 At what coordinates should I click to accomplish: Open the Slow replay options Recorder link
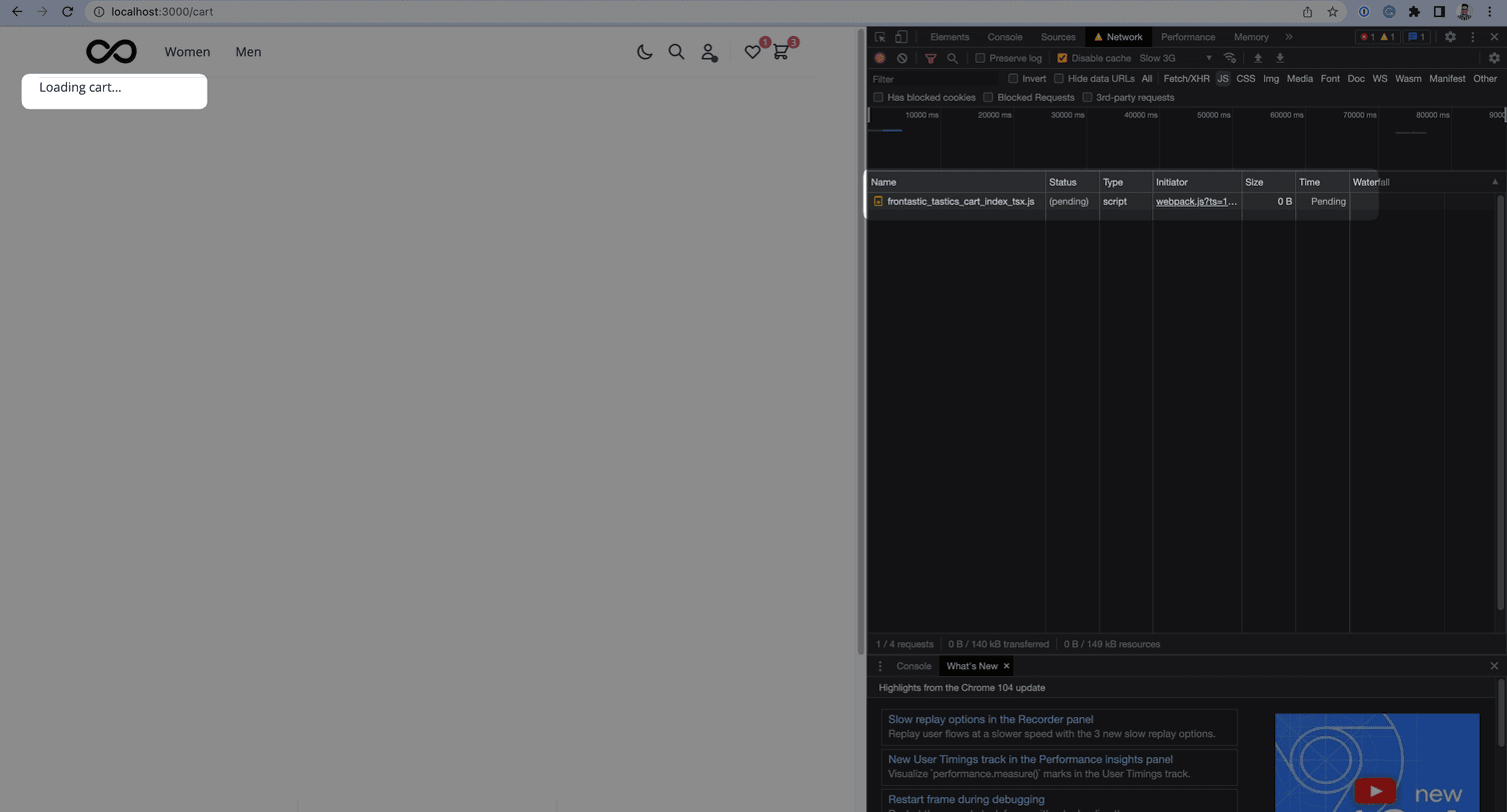click(990, 719)
